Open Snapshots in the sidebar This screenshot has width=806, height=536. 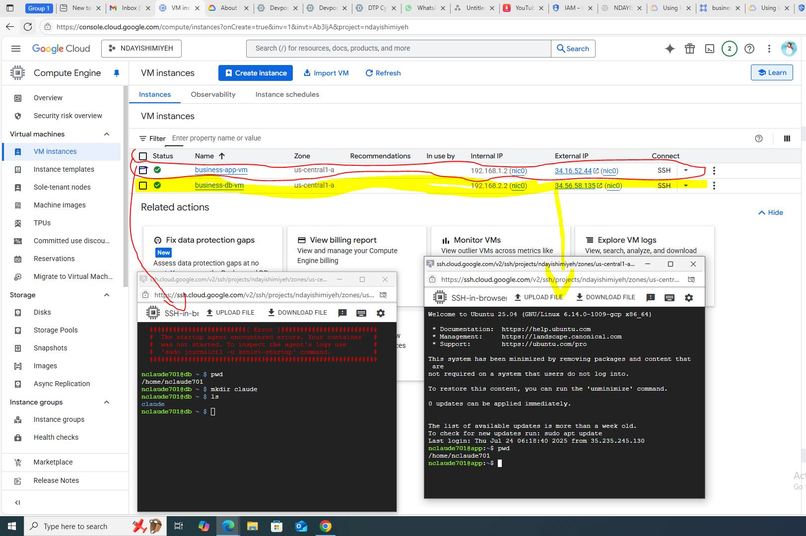[x=50, y=348]
